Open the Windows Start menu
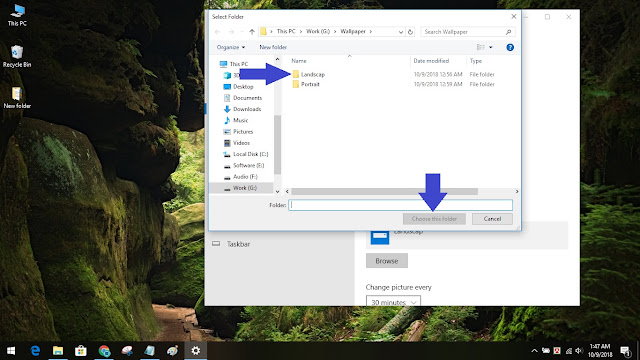 [11, 350]
